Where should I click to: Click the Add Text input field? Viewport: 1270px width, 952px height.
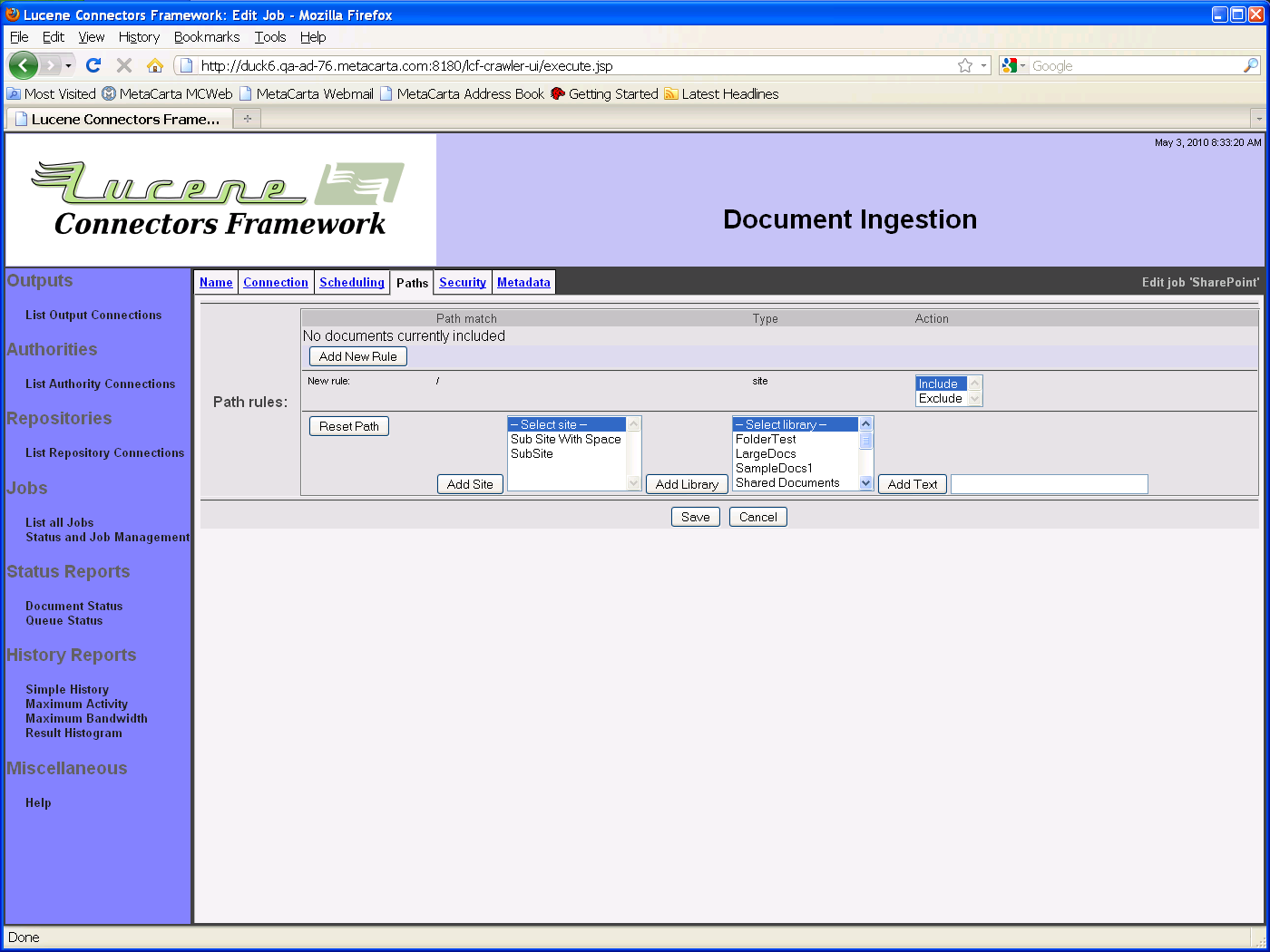tap(1049, 484)
